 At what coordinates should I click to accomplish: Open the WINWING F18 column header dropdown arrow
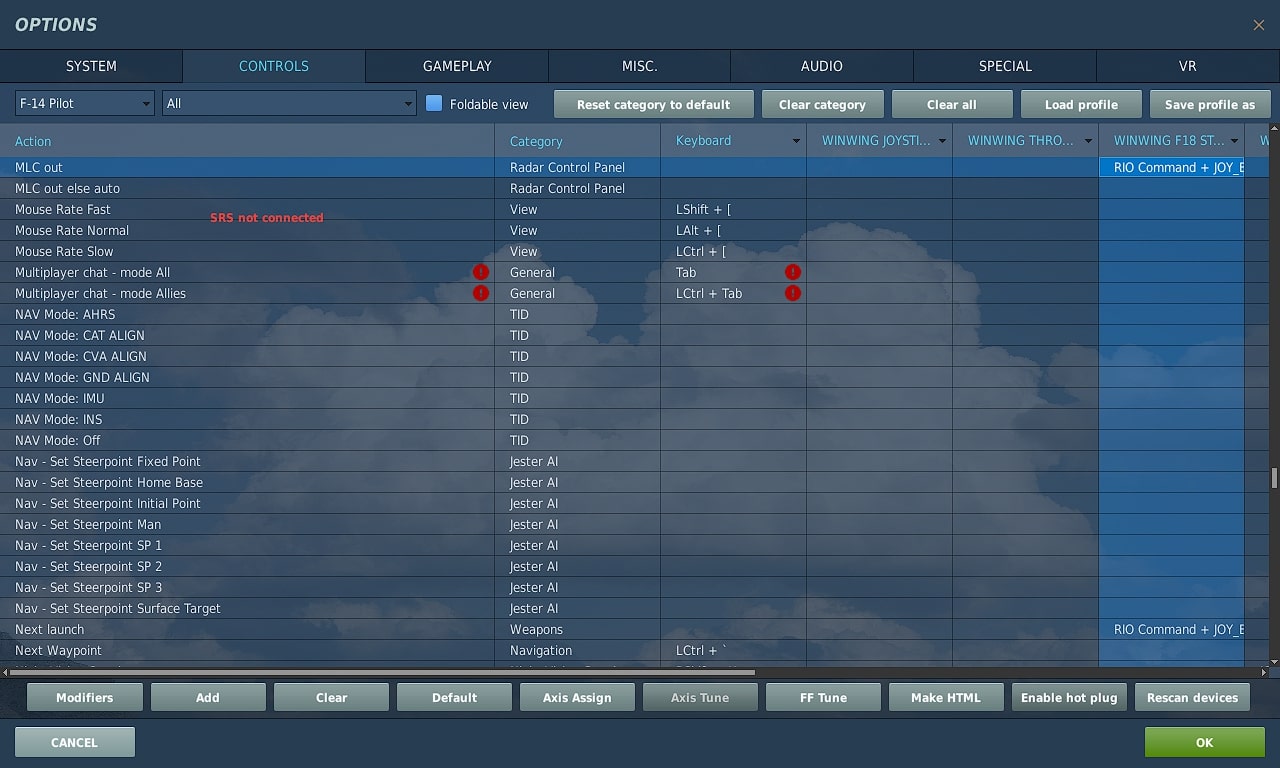[1234, 141]
